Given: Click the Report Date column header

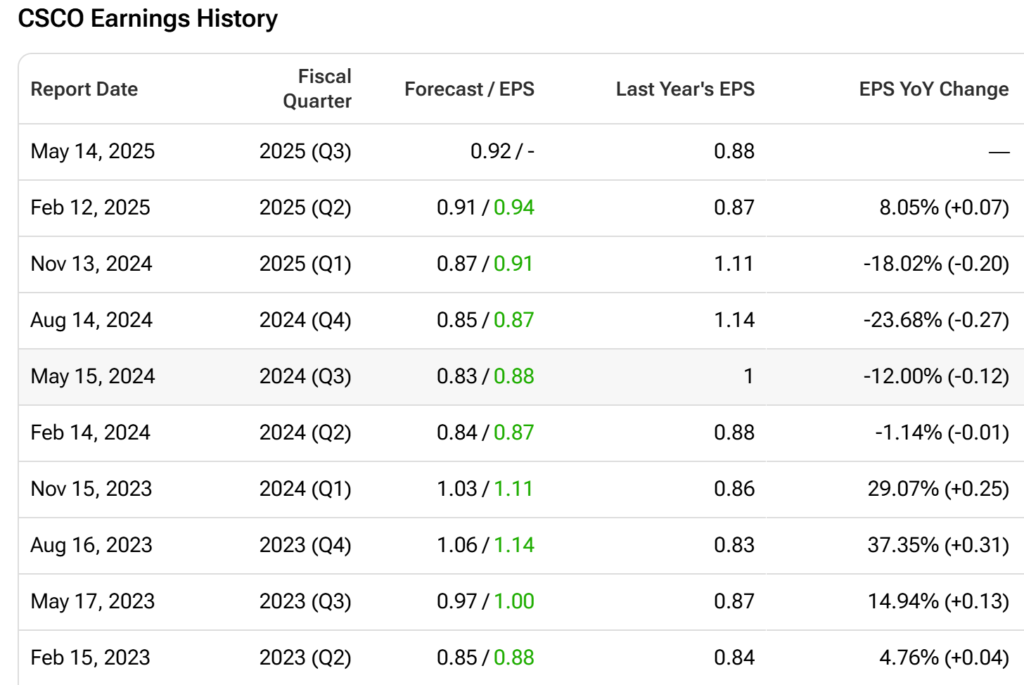Looking at the screenshot, I should coord(84,89).
